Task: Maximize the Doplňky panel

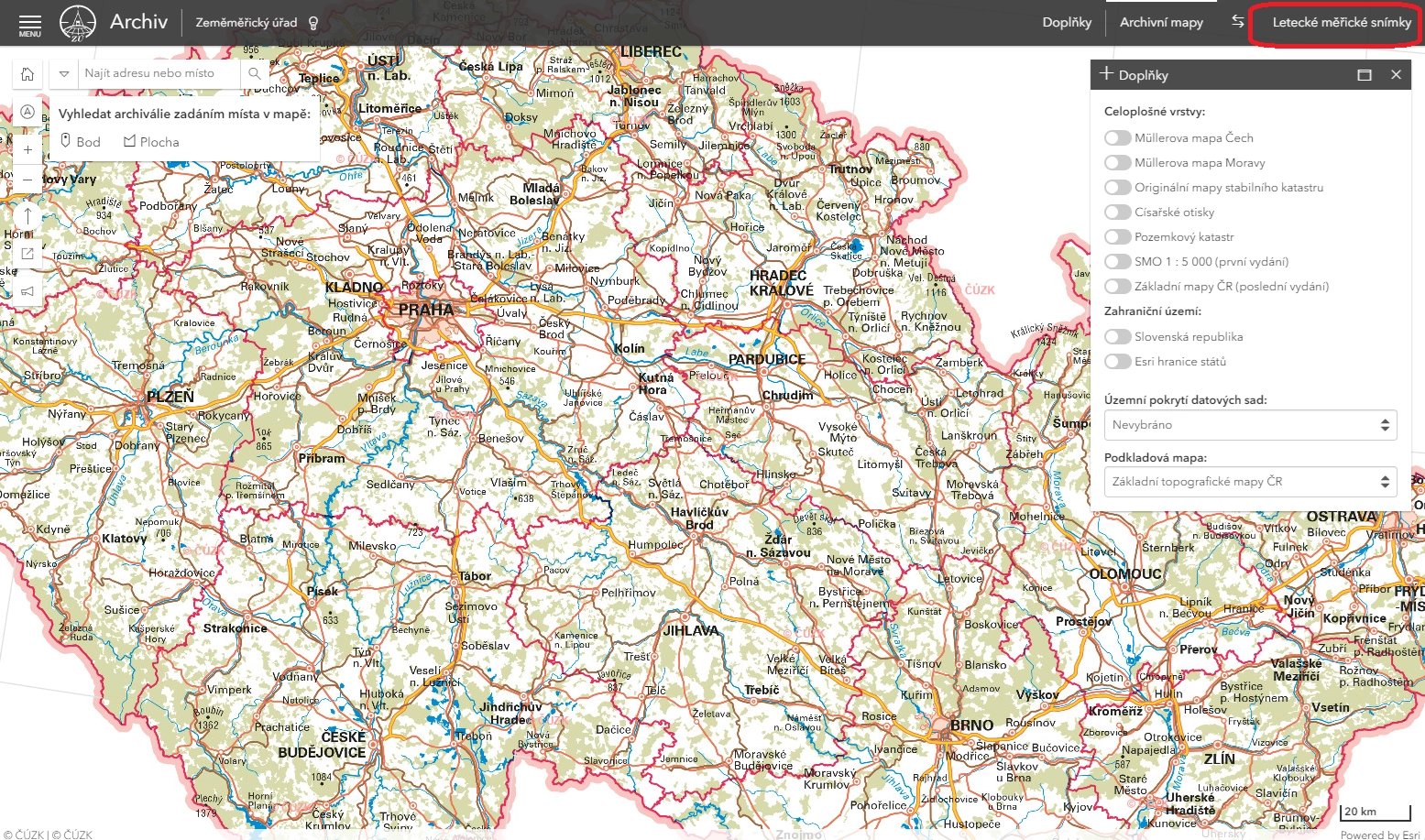Action: [x=1365, y=75]
